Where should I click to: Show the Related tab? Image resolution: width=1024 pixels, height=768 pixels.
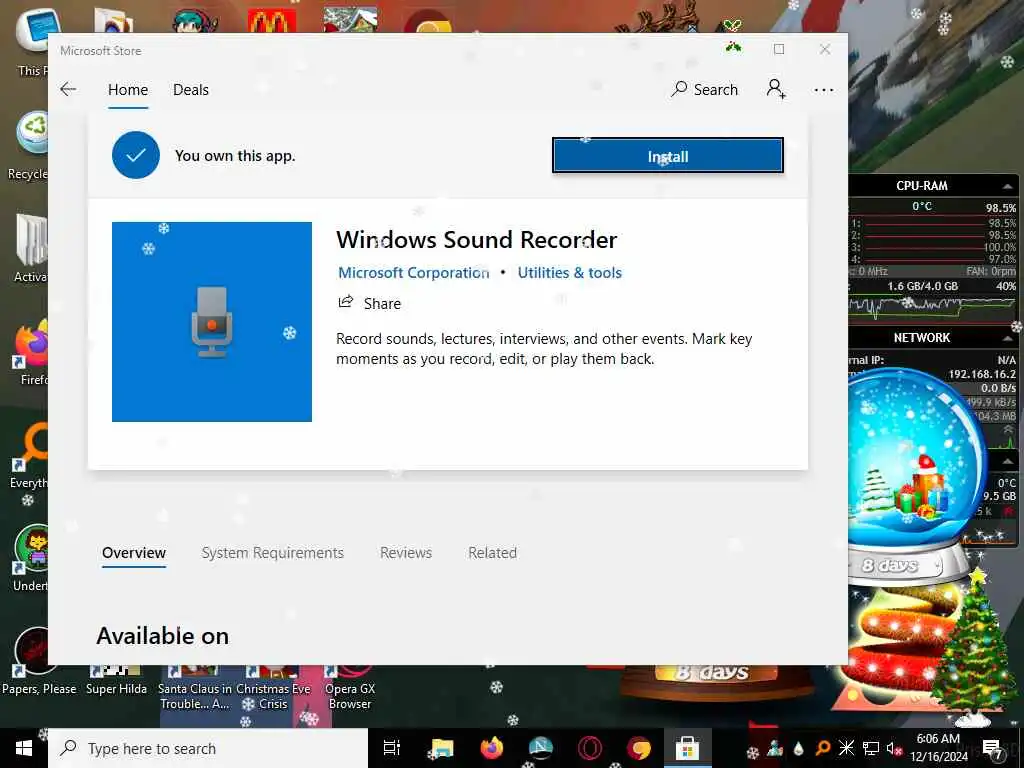click(492, 552)
